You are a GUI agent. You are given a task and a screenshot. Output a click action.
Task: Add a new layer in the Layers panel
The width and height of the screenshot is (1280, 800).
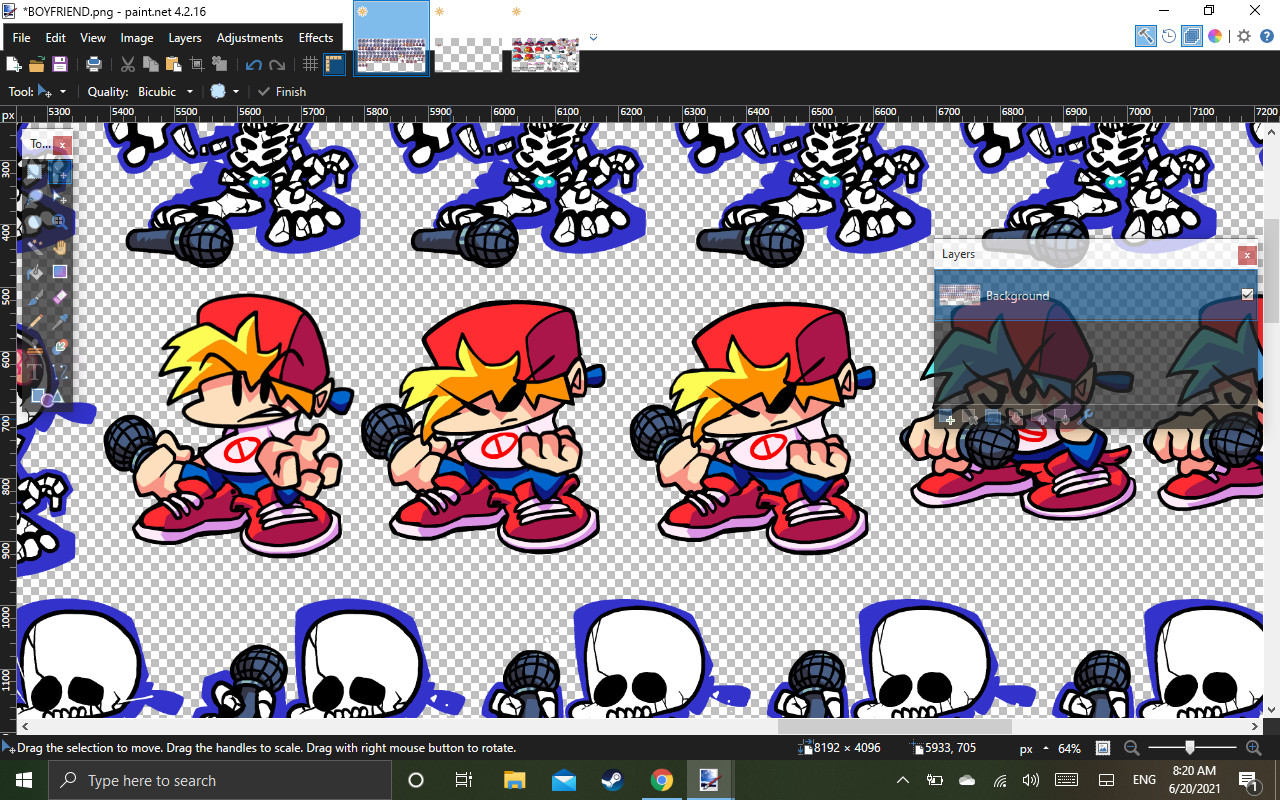[x=945, y=419]
